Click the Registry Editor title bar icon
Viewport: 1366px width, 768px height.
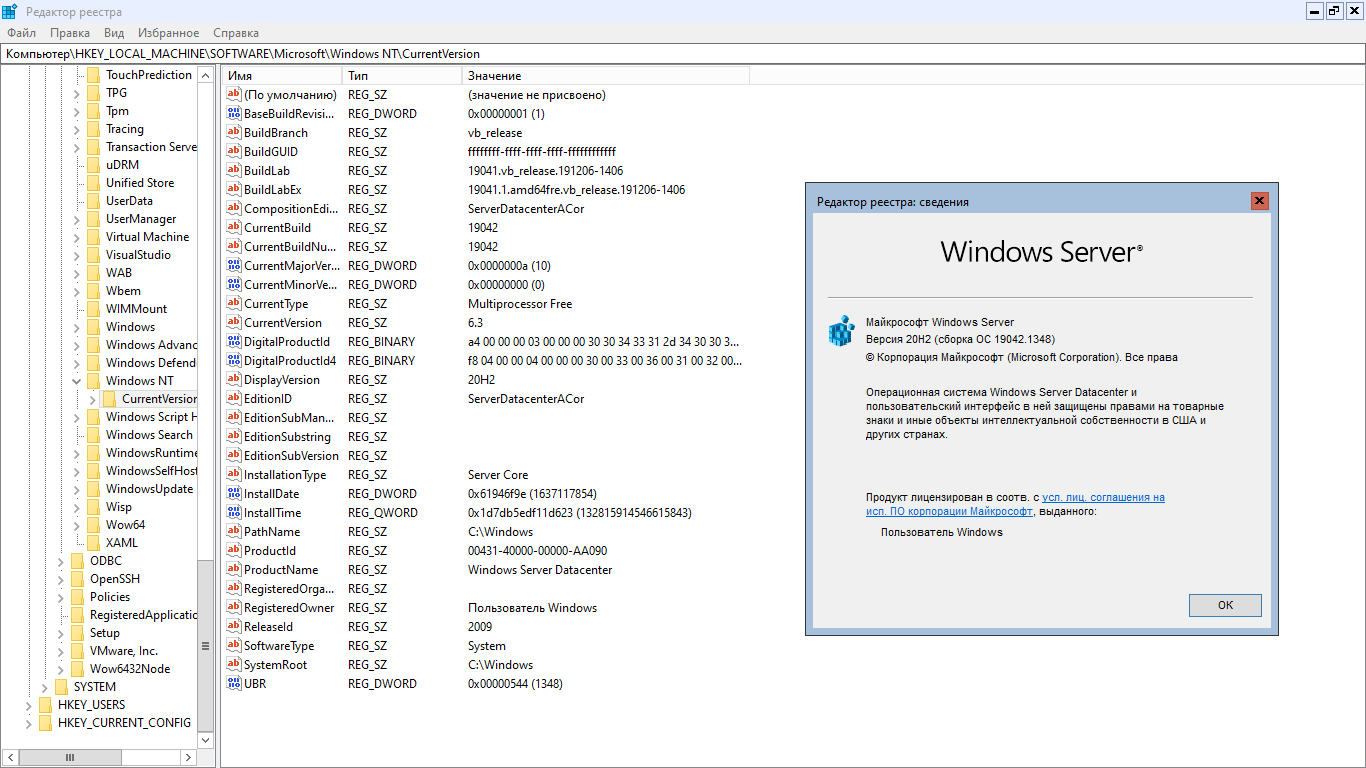[x=9, y=11]
